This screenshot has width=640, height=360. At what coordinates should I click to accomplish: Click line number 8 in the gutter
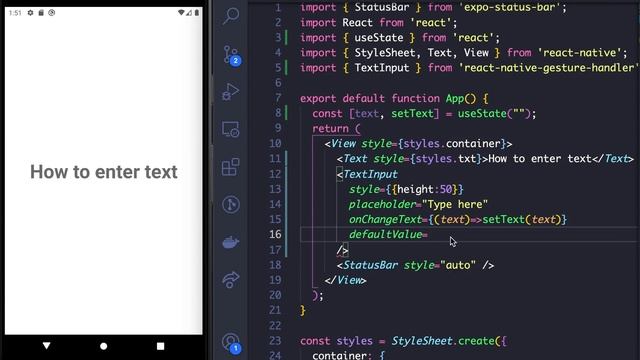(x=278, y=113)
